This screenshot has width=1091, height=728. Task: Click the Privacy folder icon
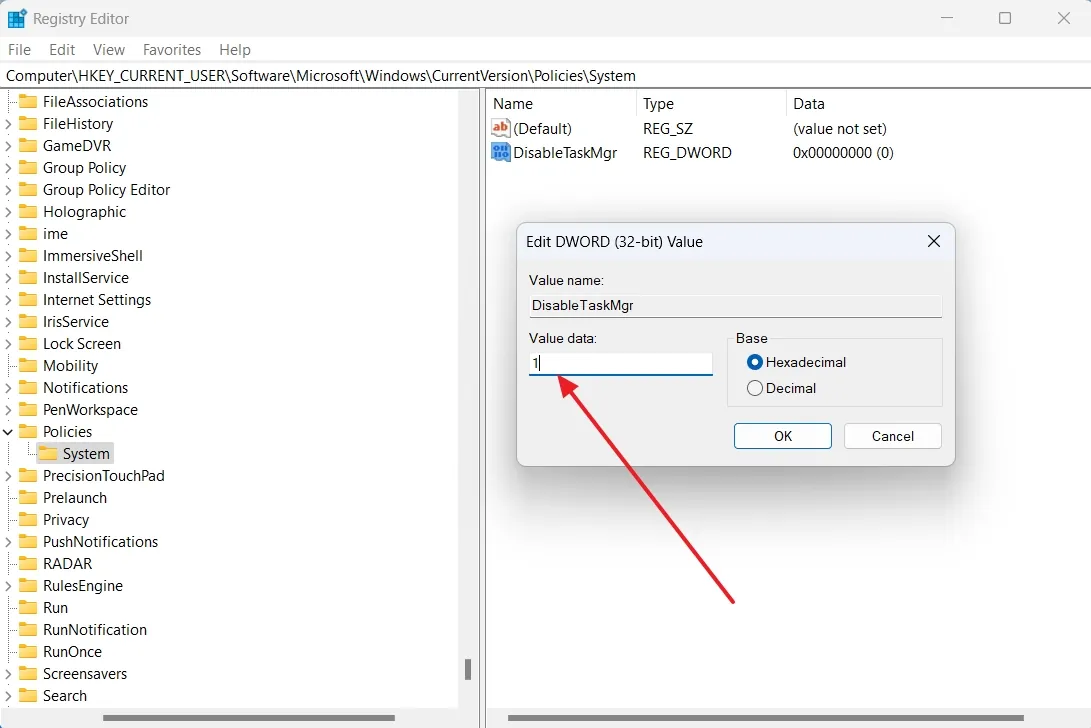click(x=28, y=520)
